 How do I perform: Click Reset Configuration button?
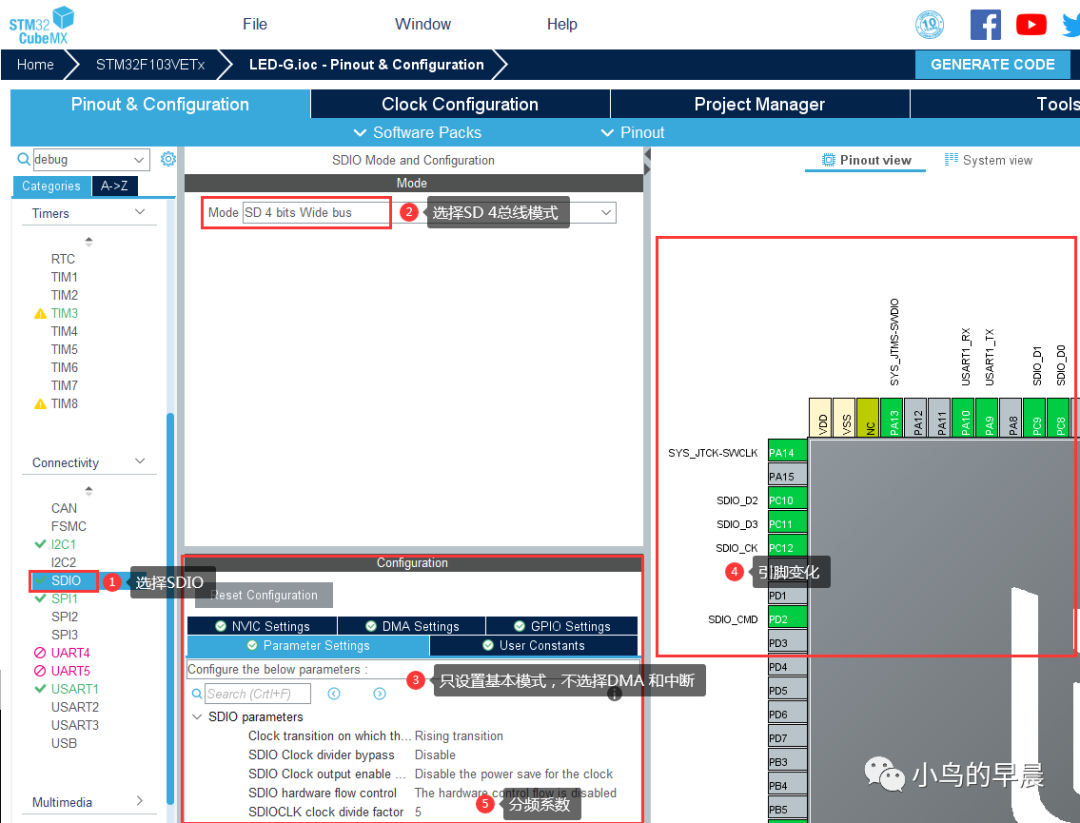click(x=264, y=595)
